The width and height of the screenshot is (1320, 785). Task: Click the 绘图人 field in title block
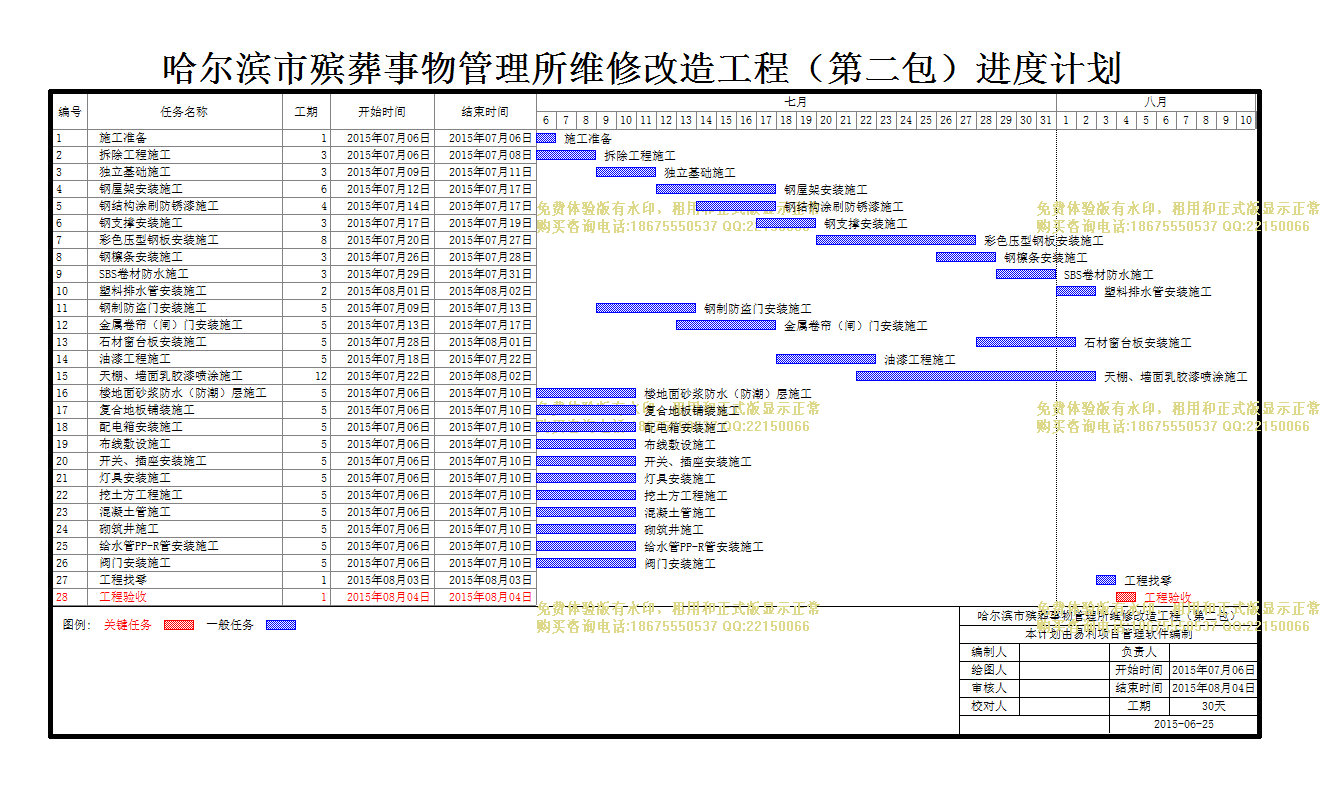coord(1064,670)
